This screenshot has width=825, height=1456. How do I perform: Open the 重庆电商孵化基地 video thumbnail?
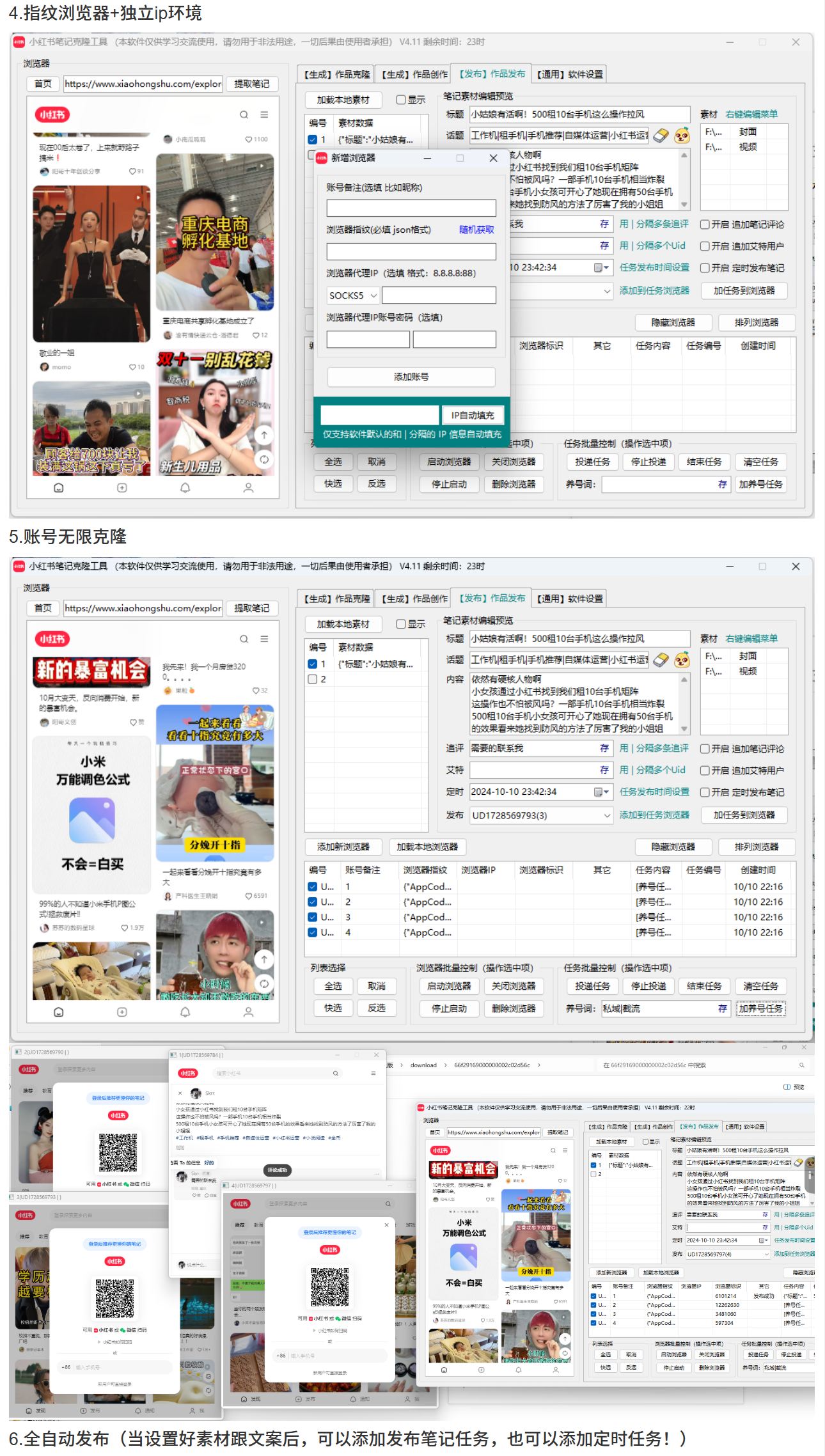(x=215, y=232)
